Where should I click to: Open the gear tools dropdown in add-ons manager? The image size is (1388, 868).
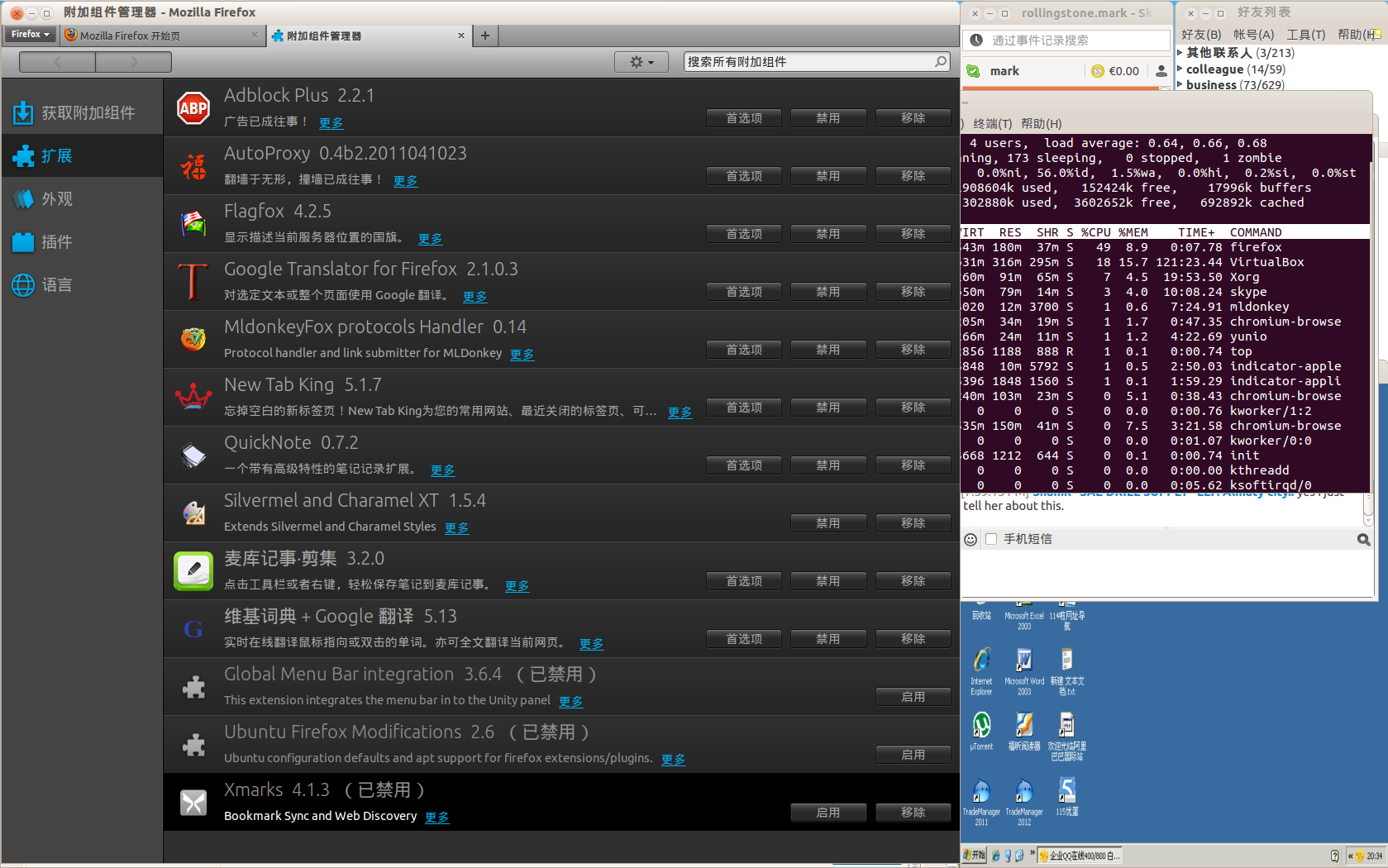click(642, 62)
